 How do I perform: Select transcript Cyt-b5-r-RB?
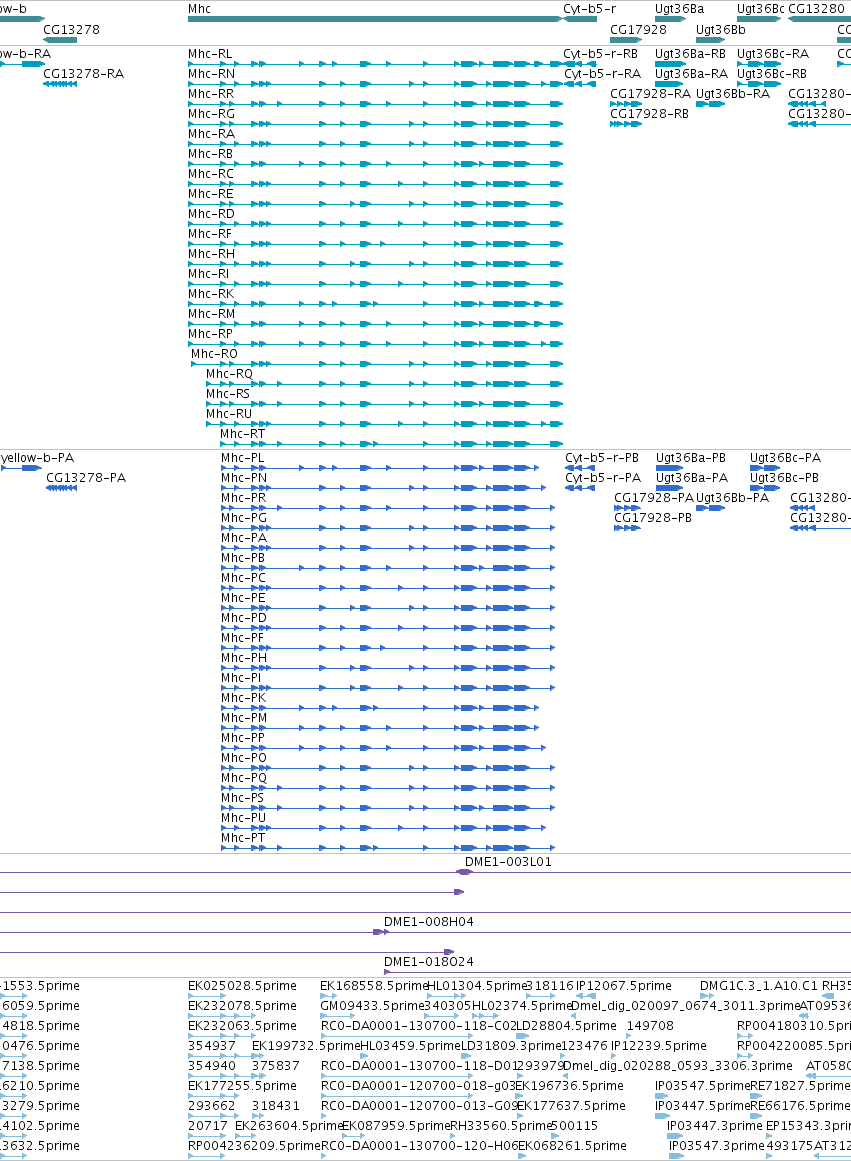point(601,54)
